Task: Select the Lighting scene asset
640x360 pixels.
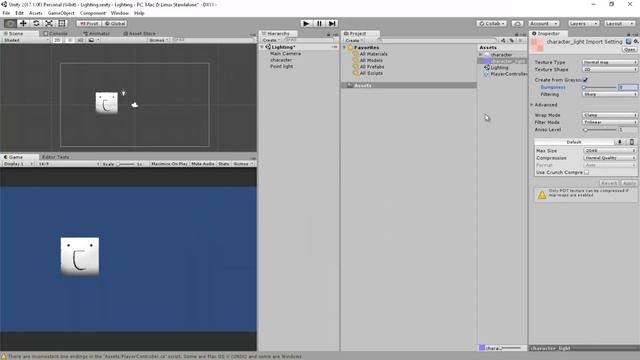Action: pos(499,68)
